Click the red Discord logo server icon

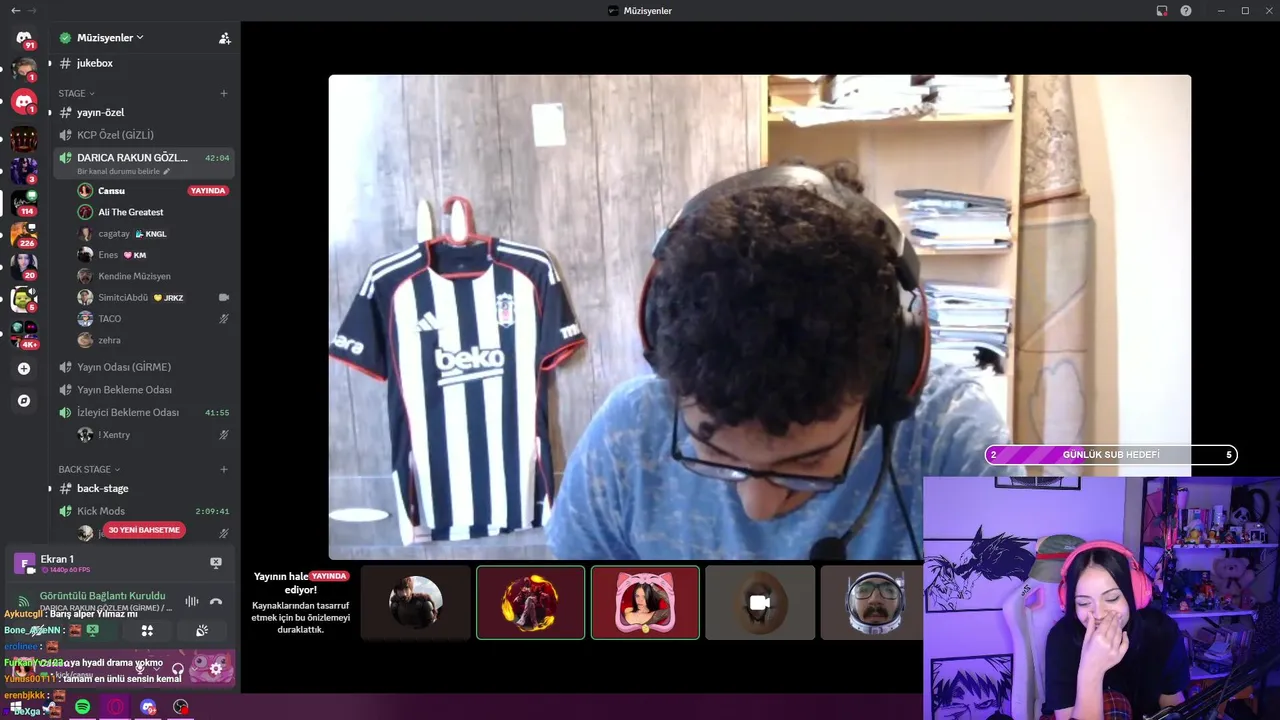(x=24, y=101)
